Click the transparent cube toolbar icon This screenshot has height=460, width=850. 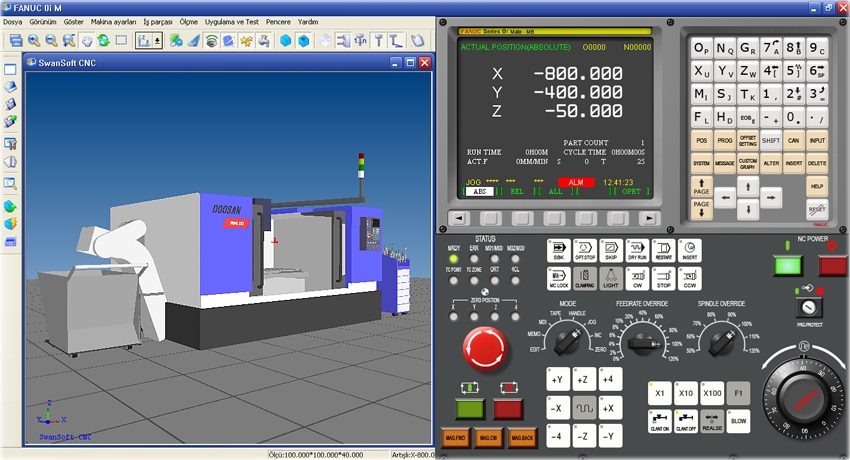(x=325, y=41)
